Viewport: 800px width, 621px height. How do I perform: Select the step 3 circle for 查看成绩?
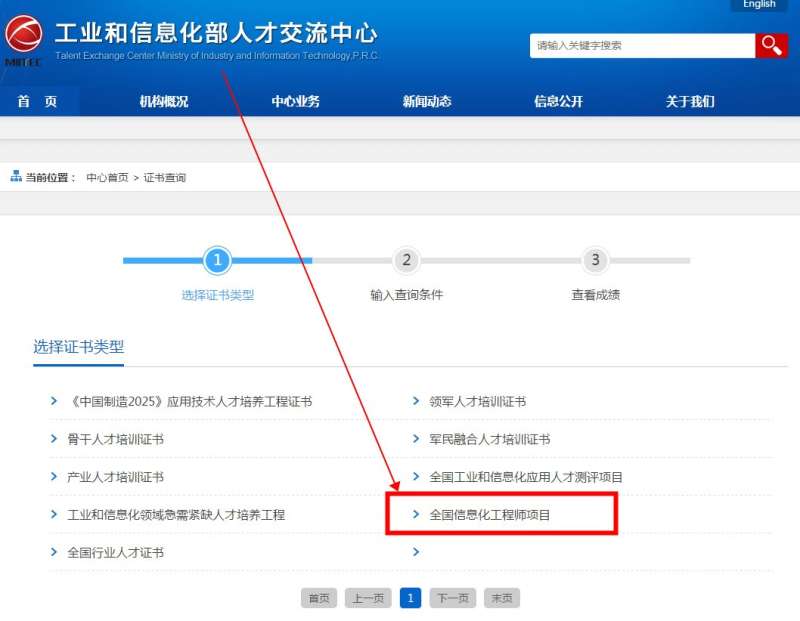(594, 259)
